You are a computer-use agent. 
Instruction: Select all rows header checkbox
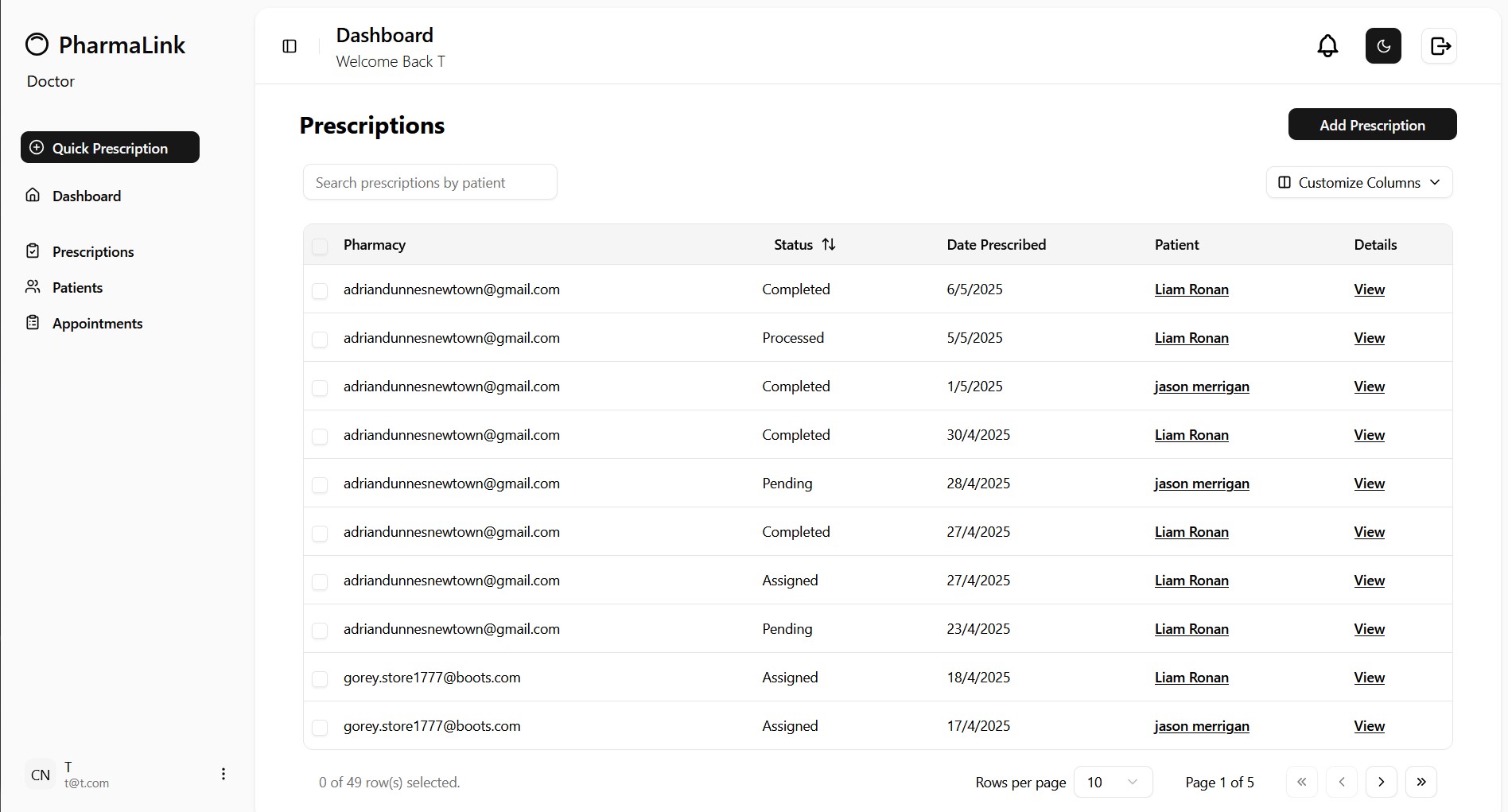320,246
